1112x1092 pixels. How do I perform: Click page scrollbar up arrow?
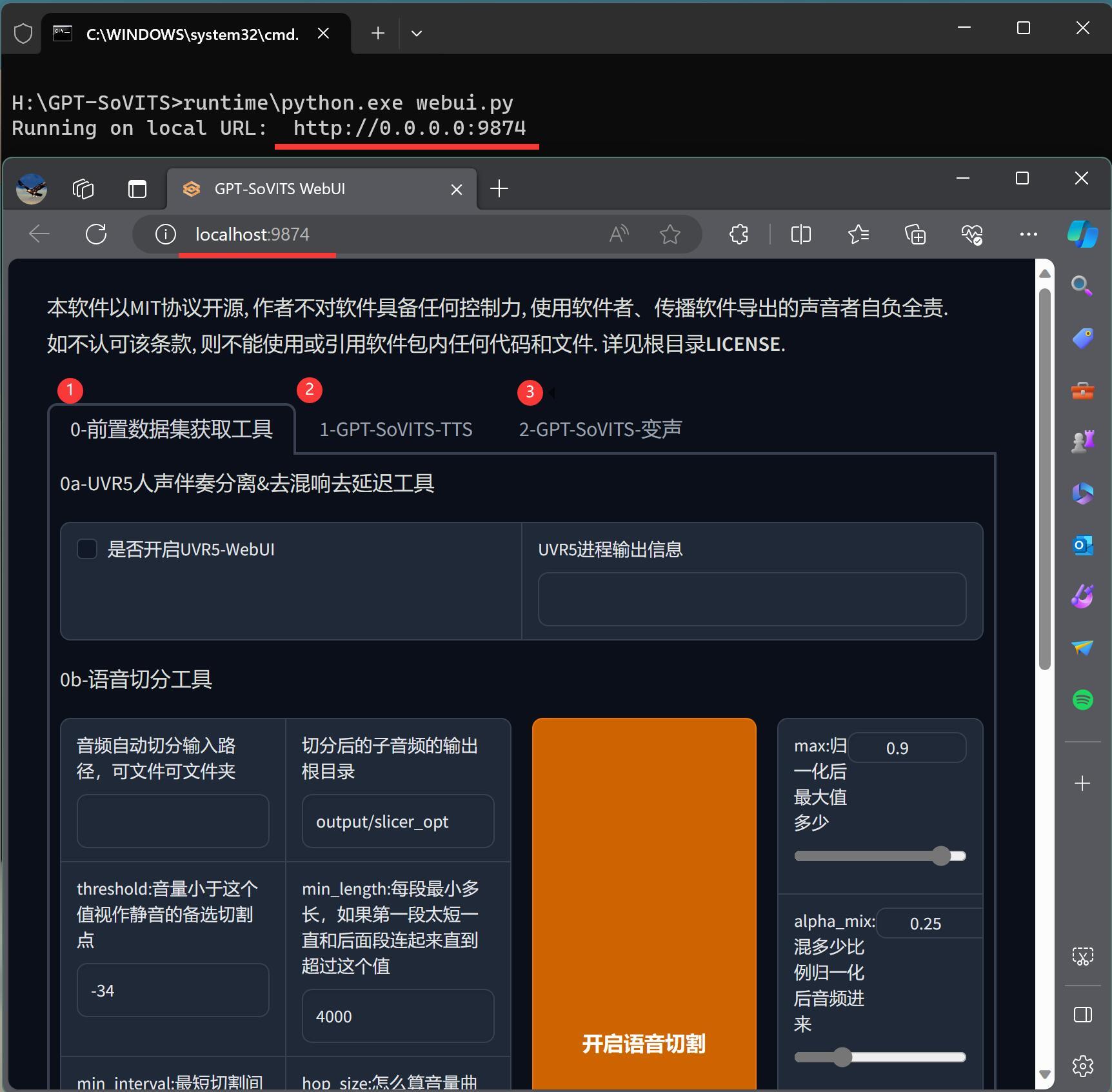(1045, 273)
